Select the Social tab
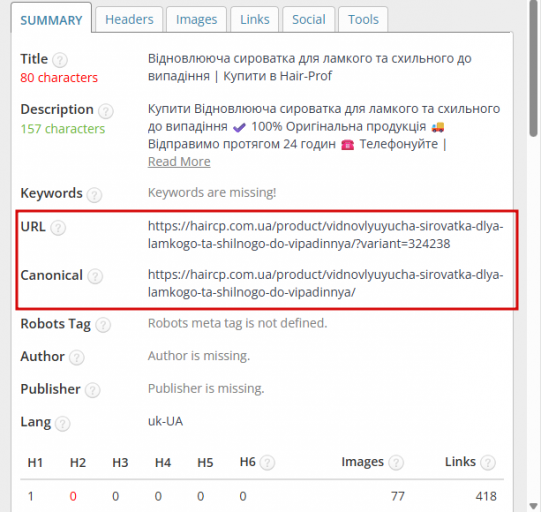 (308, 19)
